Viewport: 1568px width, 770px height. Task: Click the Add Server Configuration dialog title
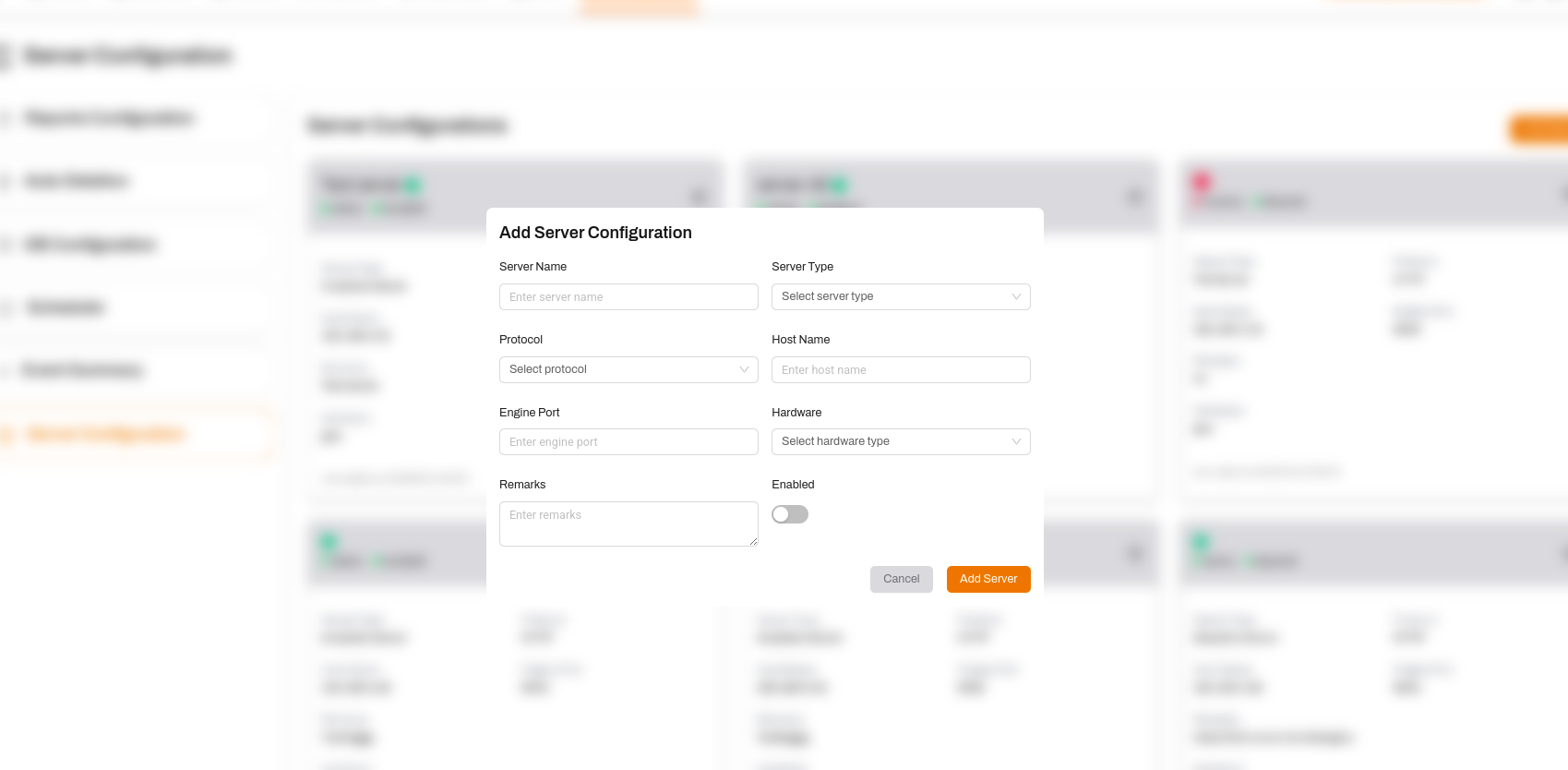click(595, 233)
